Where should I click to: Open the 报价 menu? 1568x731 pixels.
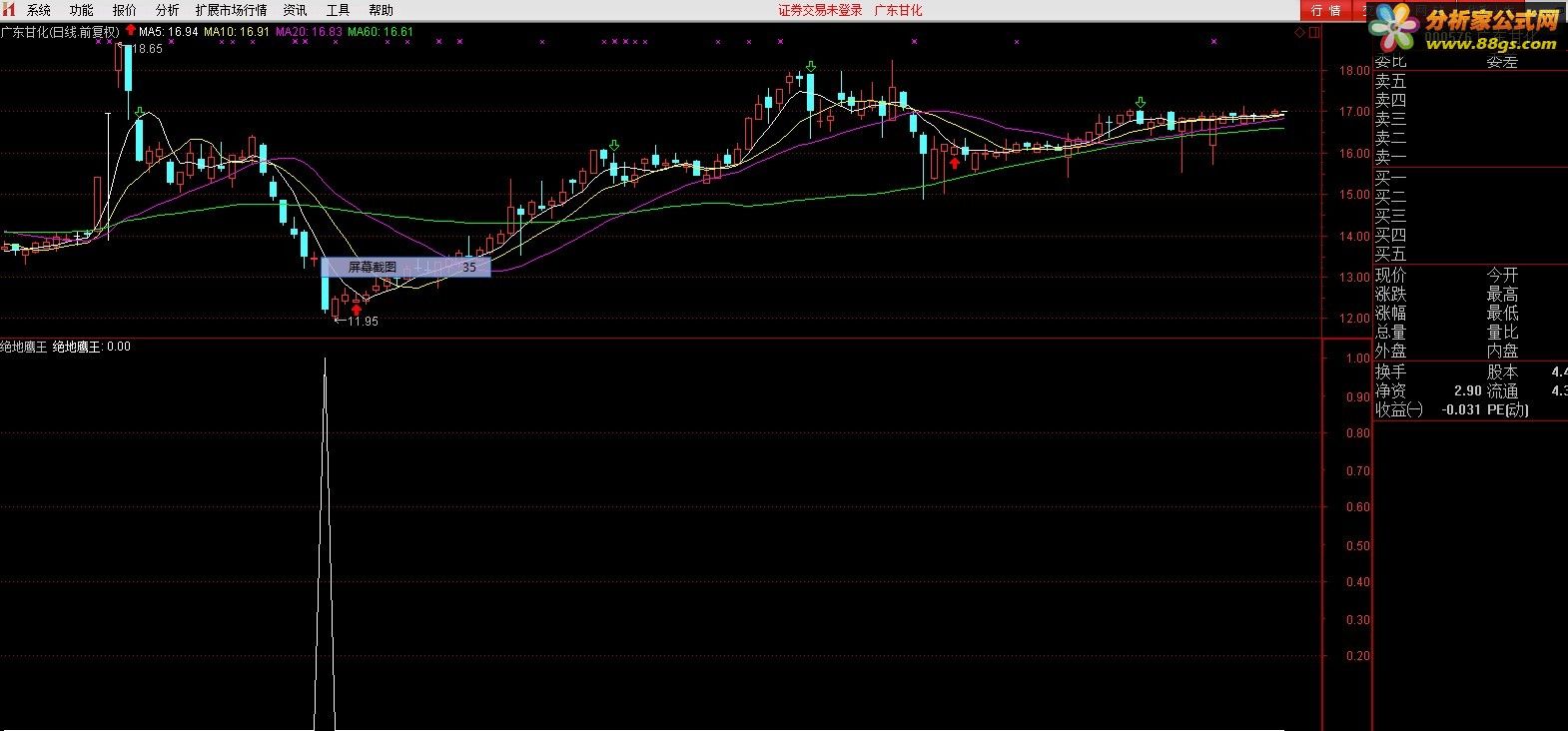[x=125, y=10]
